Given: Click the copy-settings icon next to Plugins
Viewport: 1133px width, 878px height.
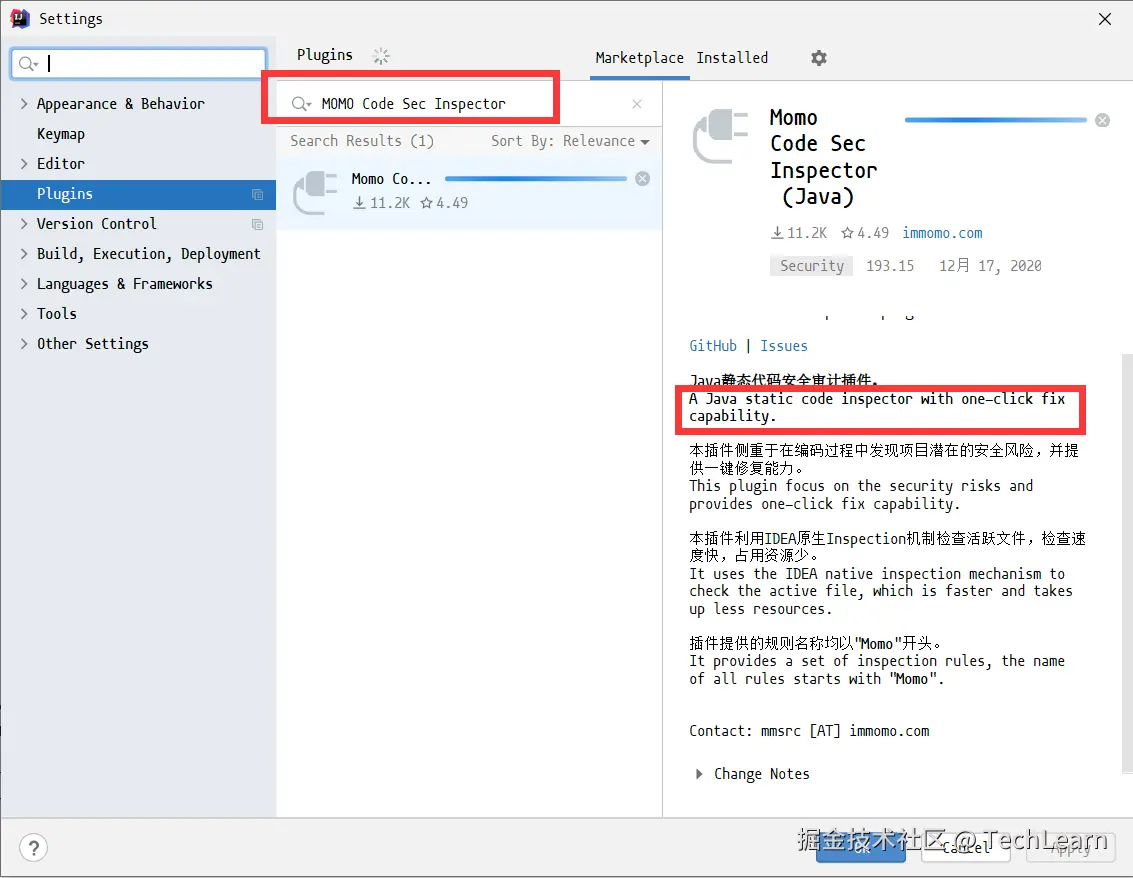Looking at the screenshot, I should 257,194.
